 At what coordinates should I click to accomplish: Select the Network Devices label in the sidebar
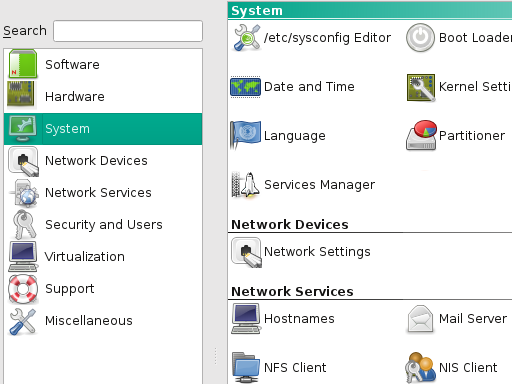[96, 160]
